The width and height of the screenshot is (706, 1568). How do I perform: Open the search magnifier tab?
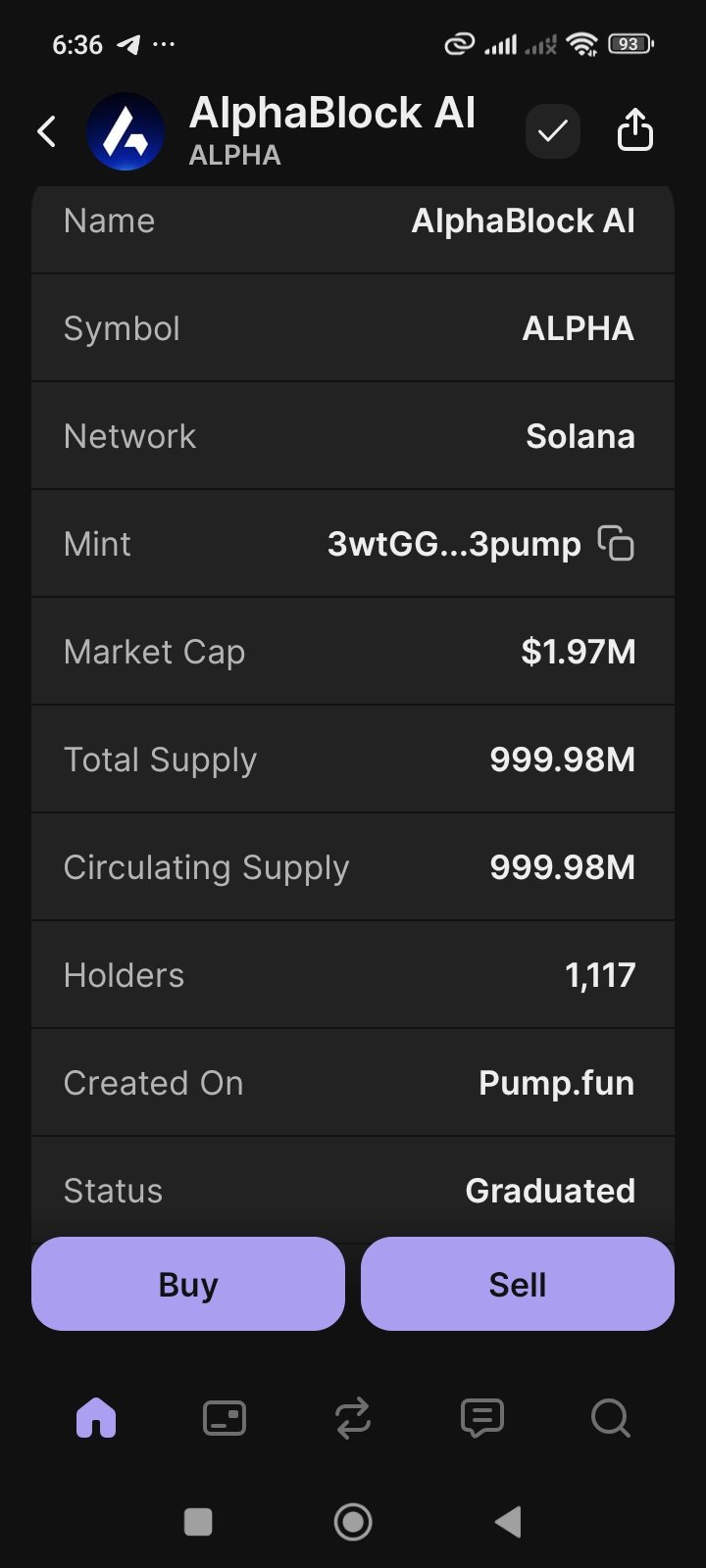(610, 1418)
